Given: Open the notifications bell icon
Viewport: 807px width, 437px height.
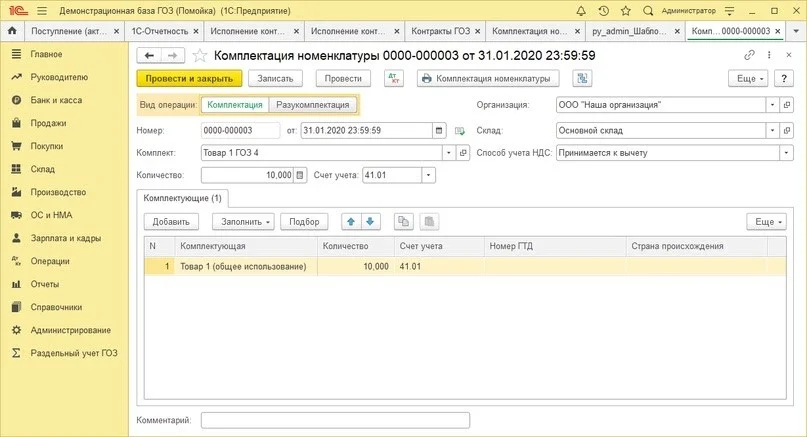Looking at the screenshot, I should point(581,11).
